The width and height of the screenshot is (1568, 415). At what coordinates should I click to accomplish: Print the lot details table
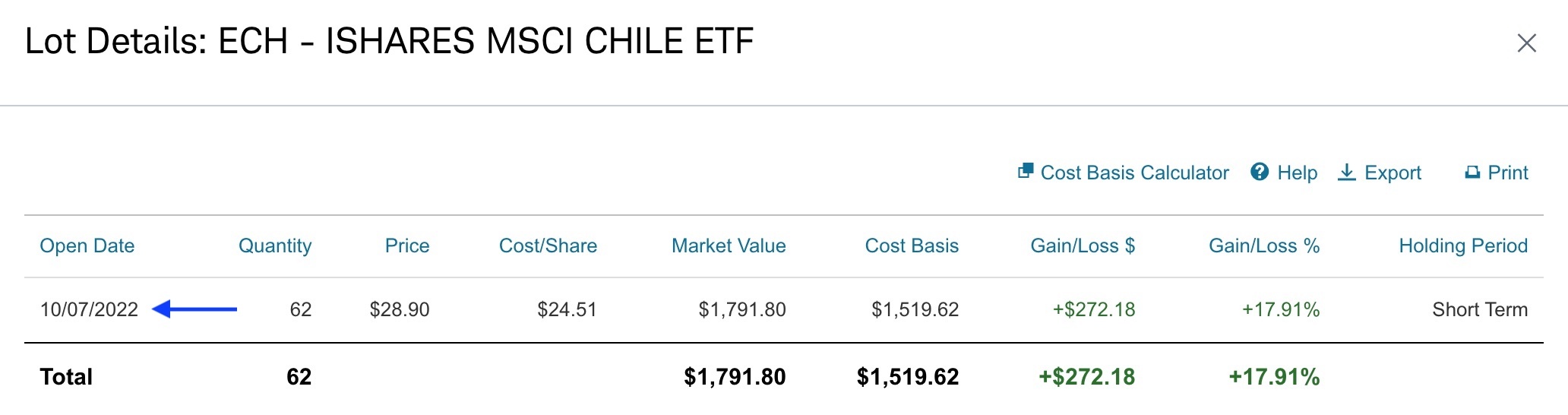click(x=1507, y=173)
